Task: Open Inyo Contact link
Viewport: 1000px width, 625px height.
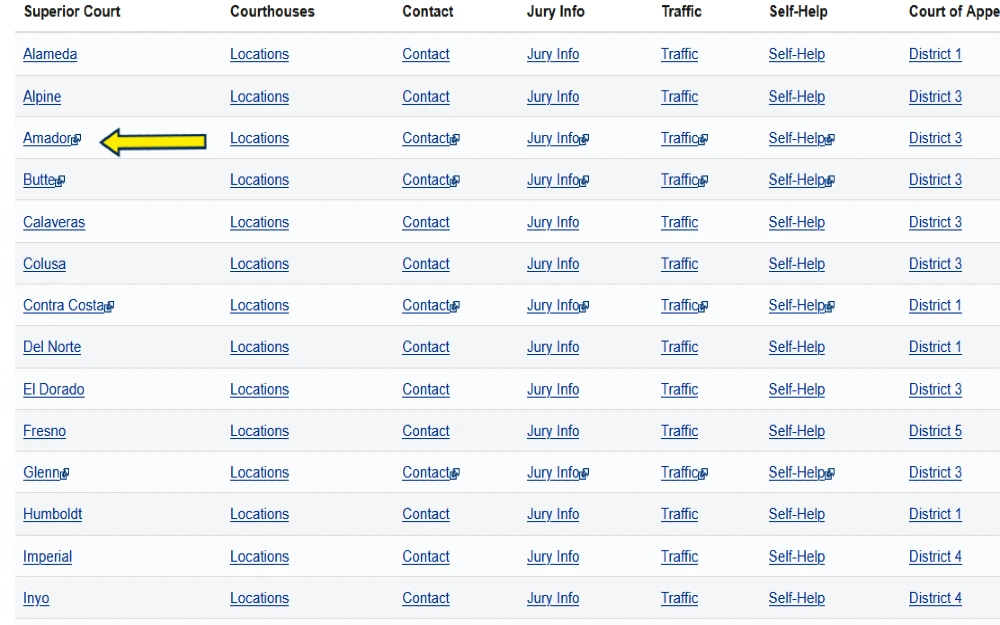Action: [x=426, y=598]
